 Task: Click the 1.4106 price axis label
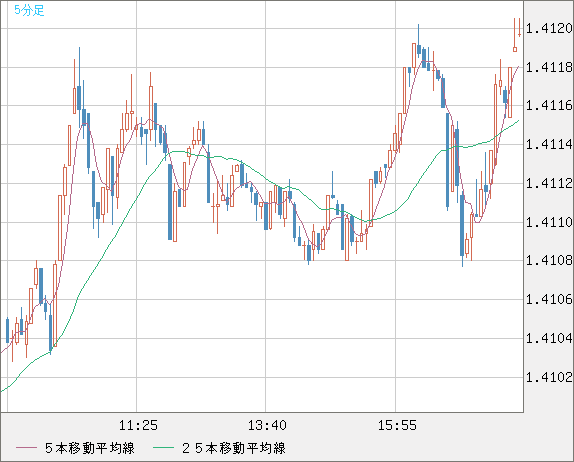[x=549, y=299]
